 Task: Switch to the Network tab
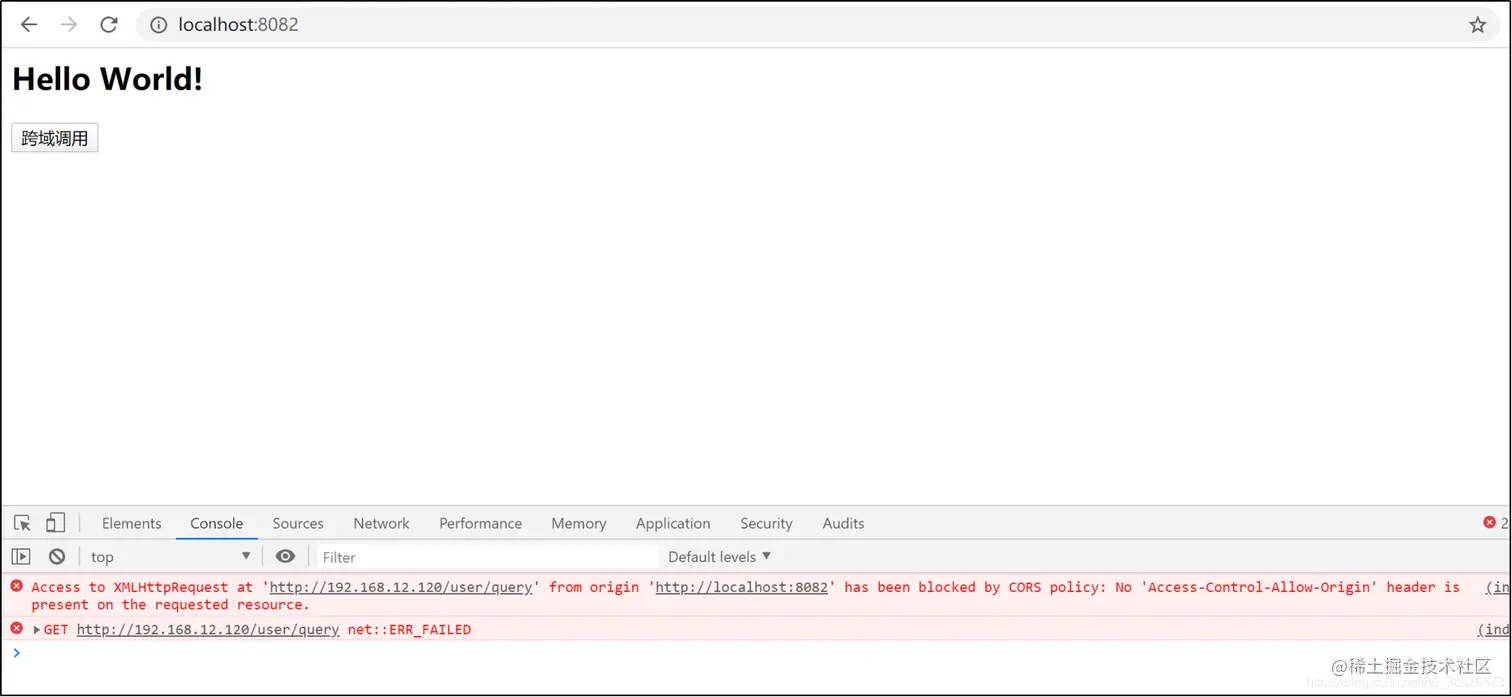click(x=381, y=523)
